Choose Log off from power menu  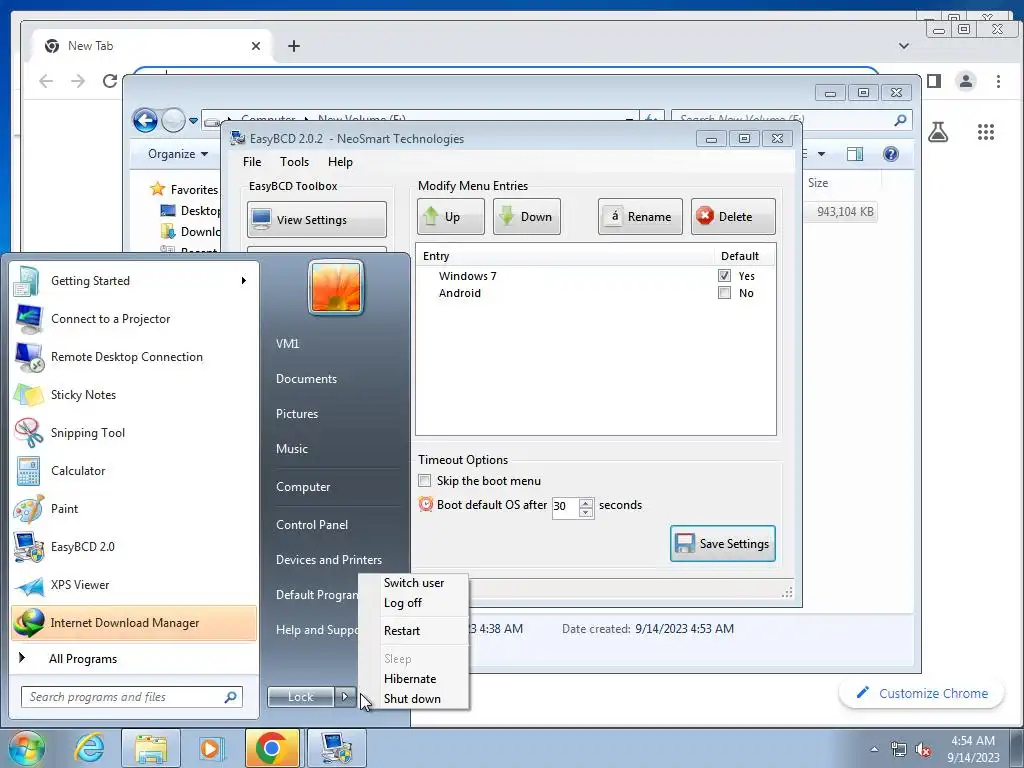414,603
